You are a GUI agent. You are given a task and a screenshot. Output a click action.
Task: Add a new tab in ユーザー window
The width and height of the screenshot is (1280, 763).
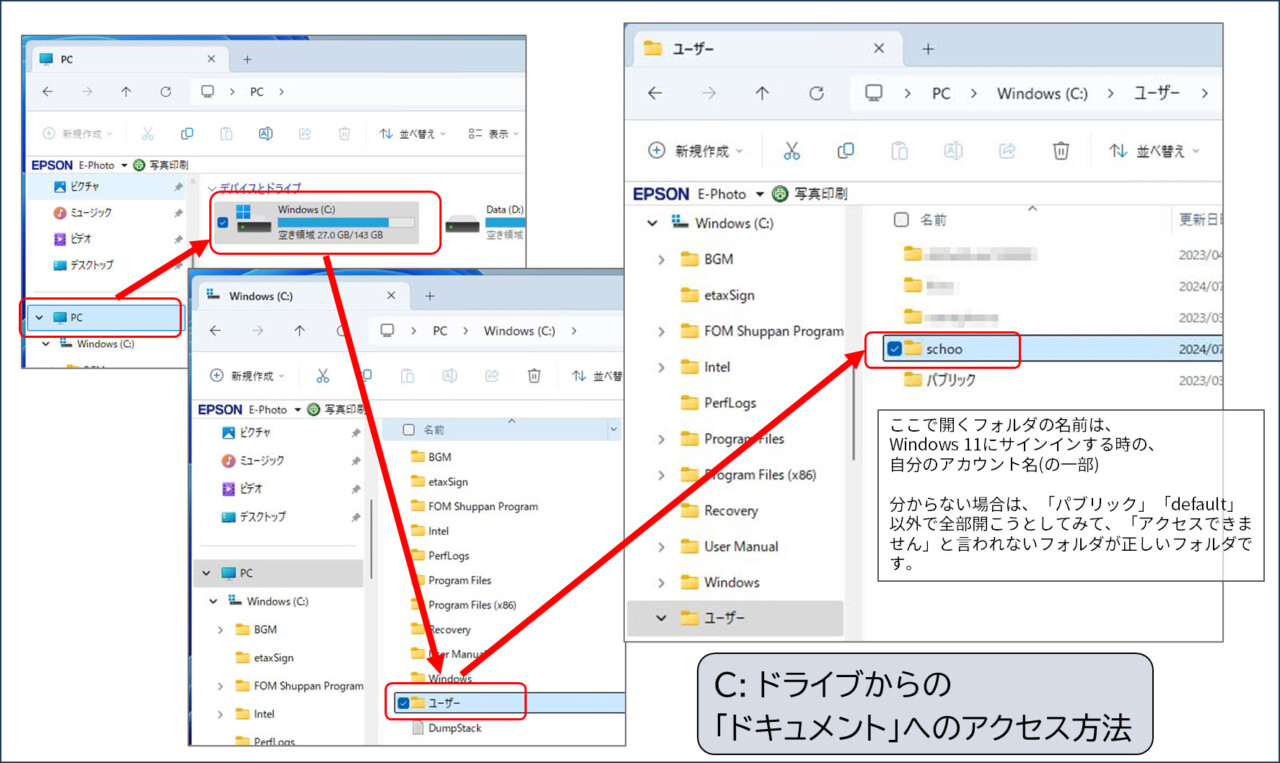tap(928, 48)
